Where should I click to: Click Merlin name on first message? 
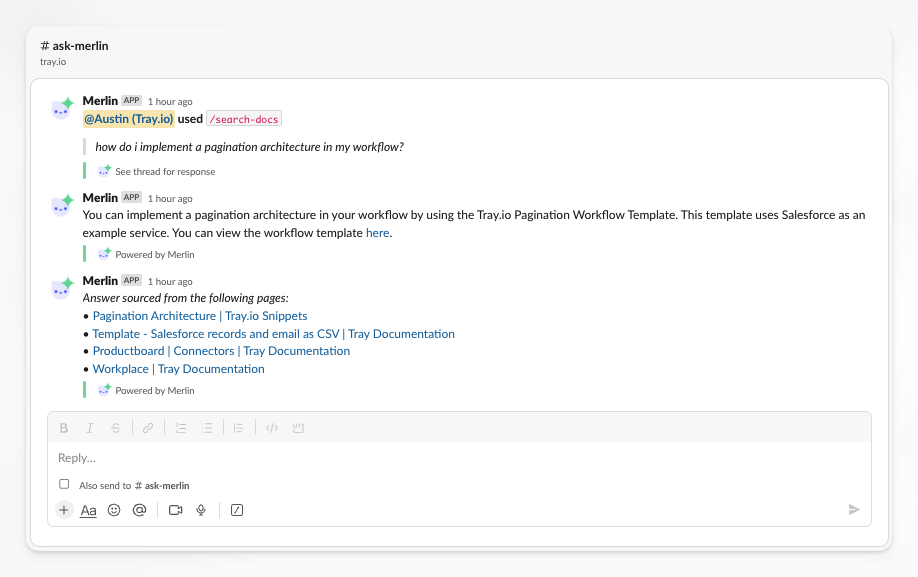(100, 101)
